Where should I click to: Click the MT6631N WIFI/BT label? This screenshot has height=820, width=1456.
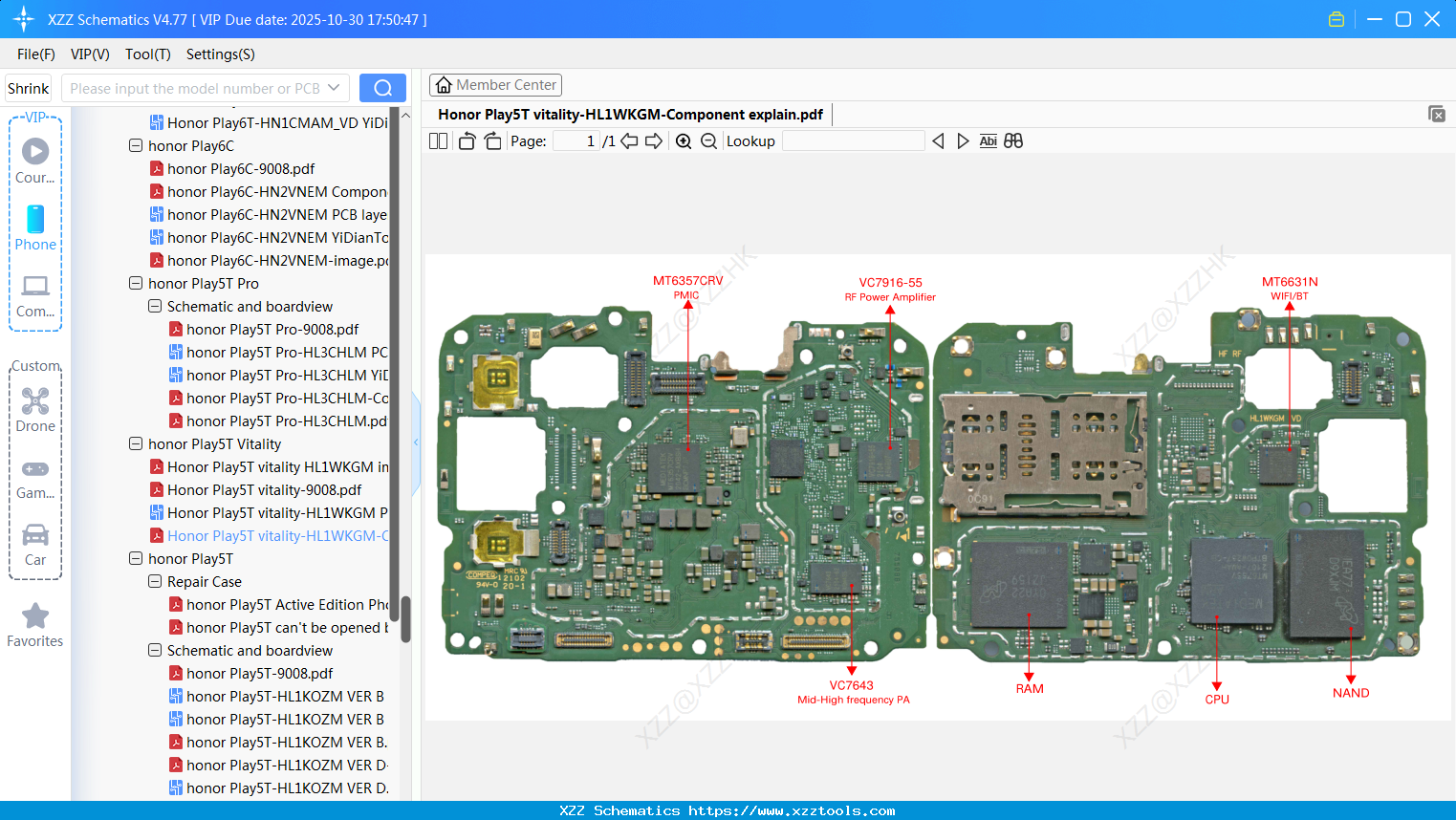1290,289
